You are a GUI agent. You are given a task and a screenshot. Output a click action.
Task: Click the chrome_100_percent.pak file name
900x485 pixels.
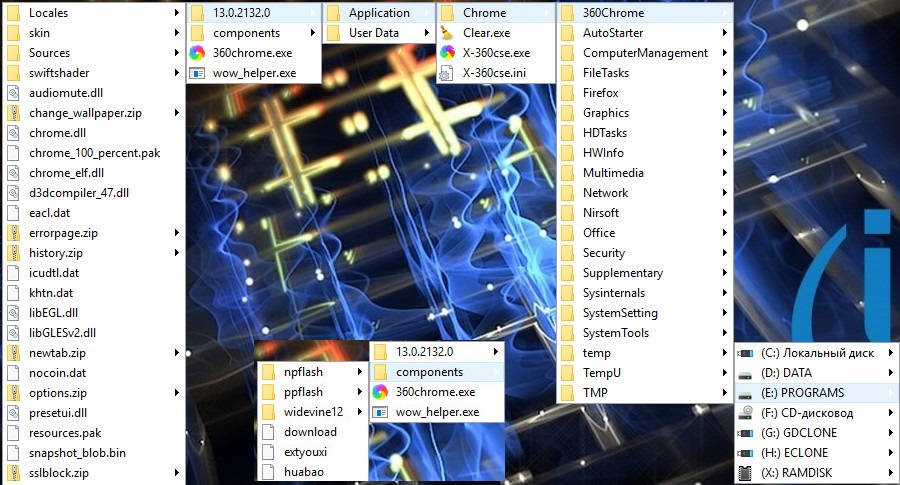click(x=95, y=153)
